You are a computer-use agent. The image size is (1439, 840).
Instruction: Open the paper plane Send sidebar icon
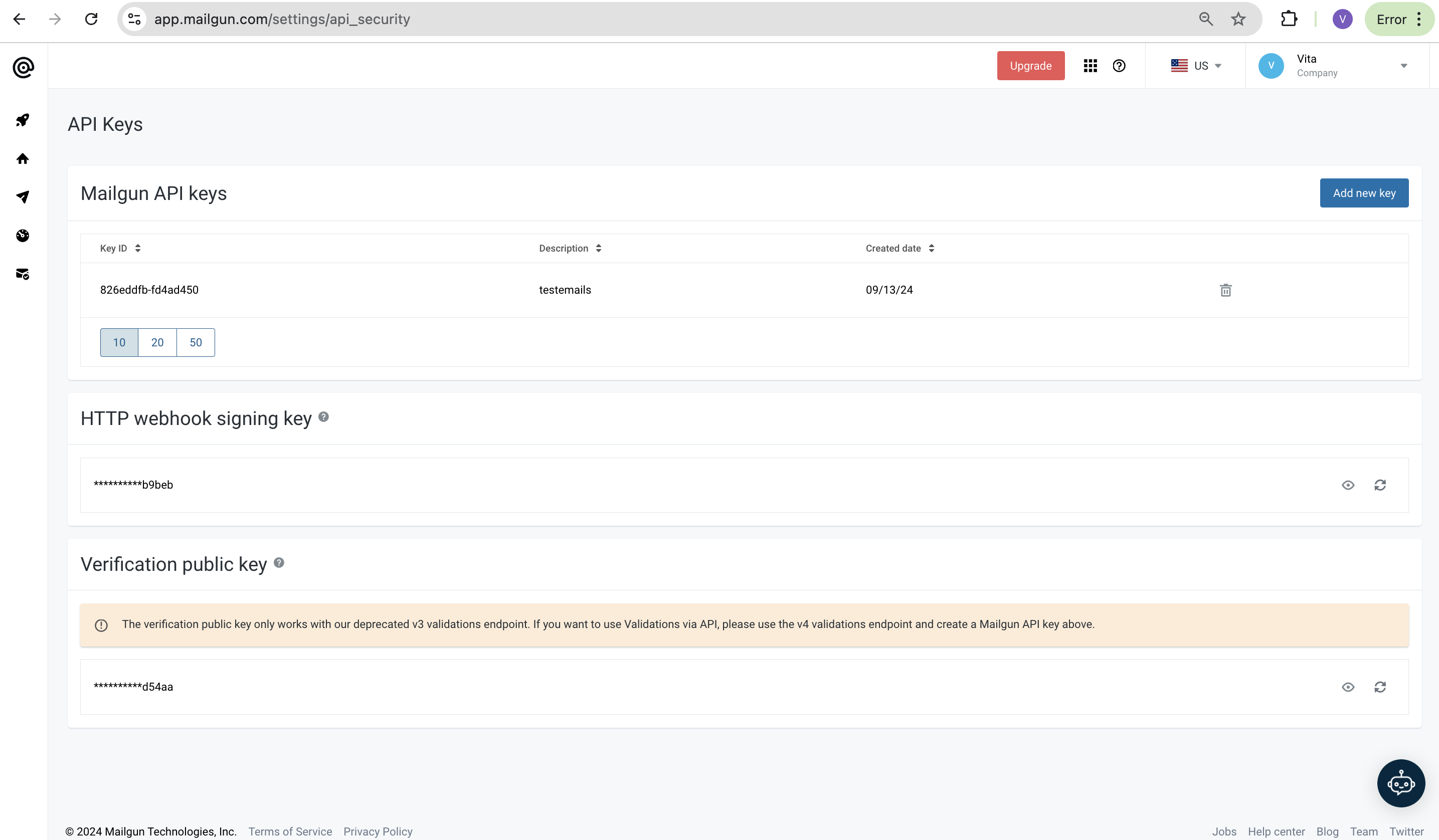tap(23, 197)
